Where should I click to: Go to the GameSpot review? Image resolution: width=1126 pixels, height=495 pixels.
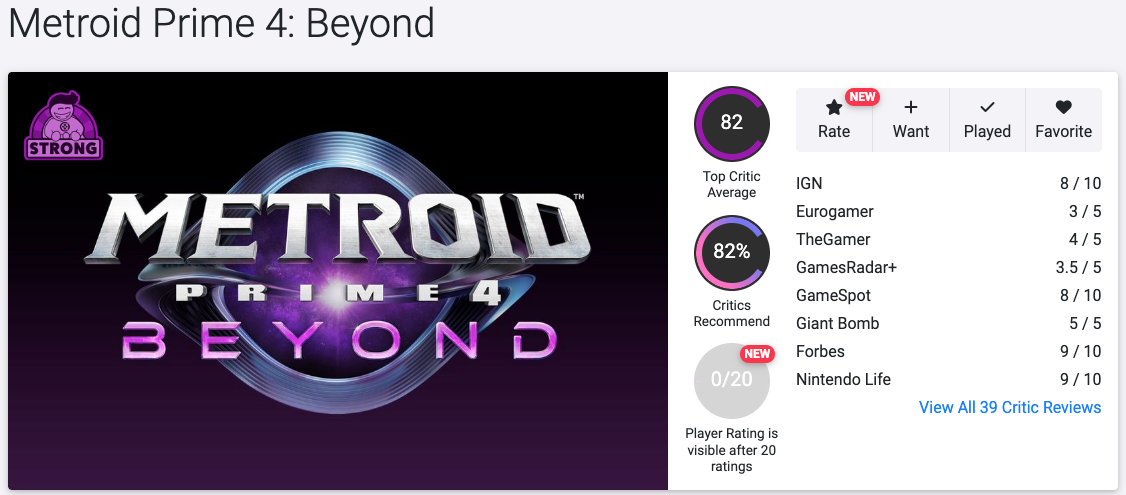(x=833, y=295)
